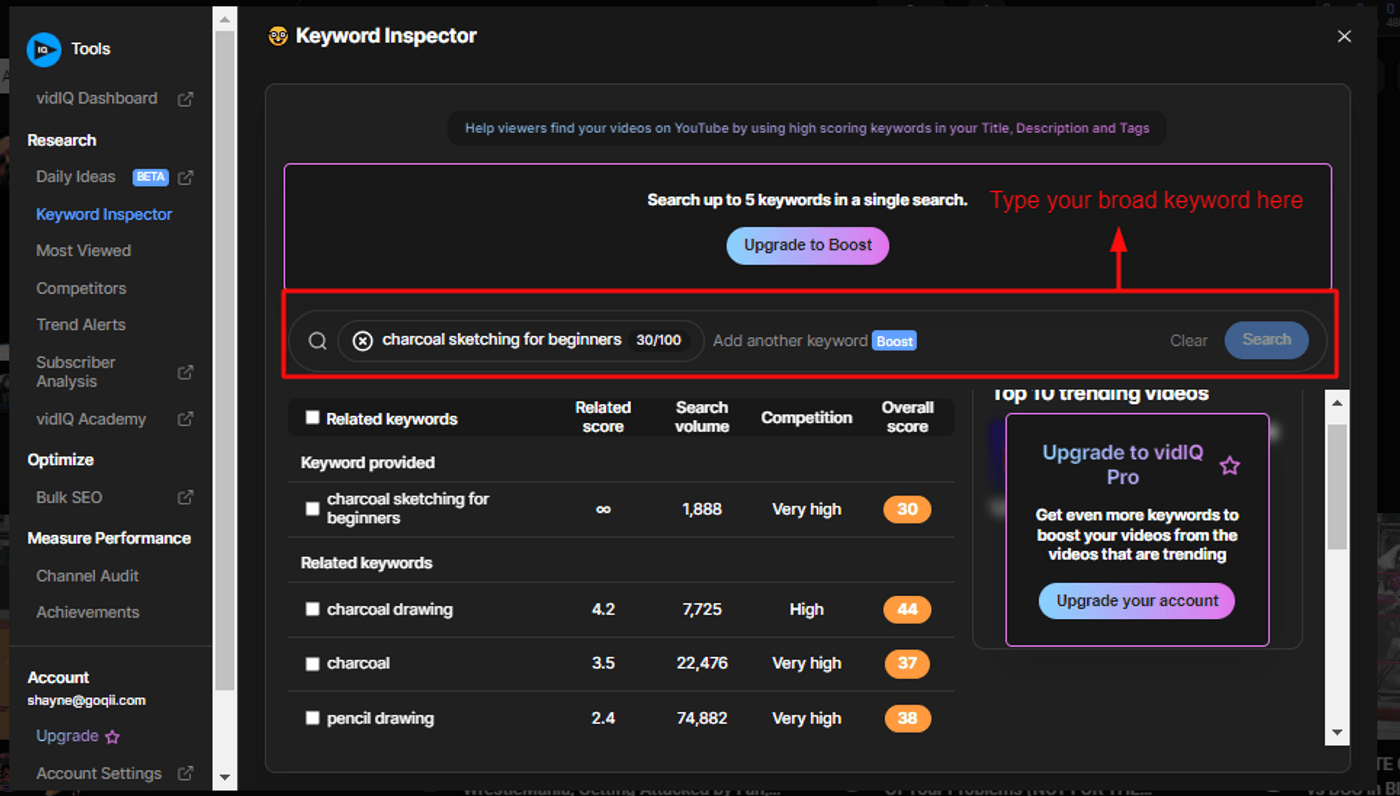Click the Upgrade to Boost button
1400x796 pixels.
point(807,245)
